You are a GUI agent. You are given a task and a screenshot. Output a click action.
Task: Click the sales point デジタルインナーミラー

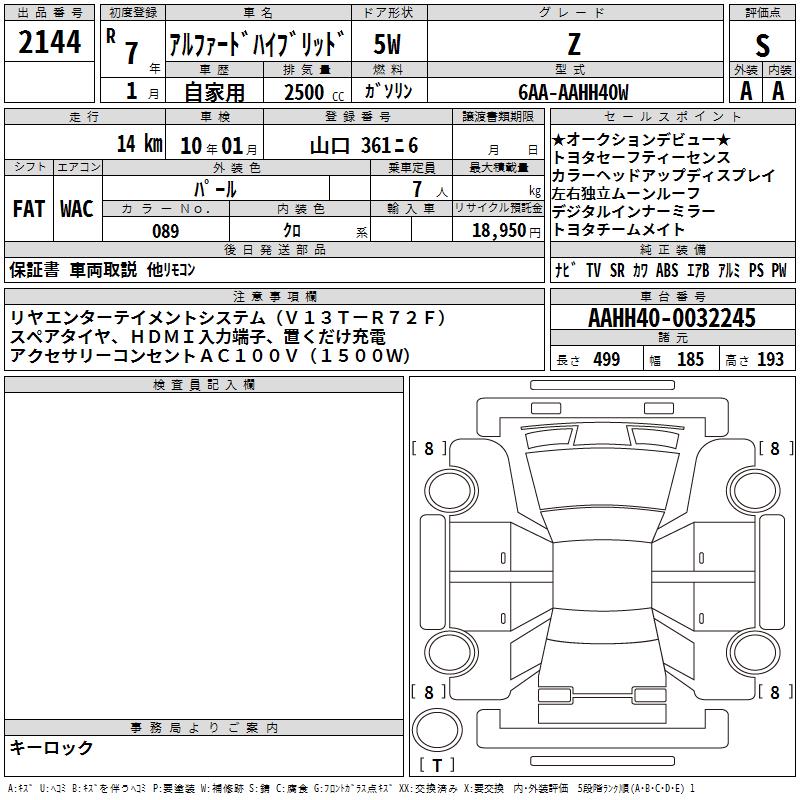[634, 211]
